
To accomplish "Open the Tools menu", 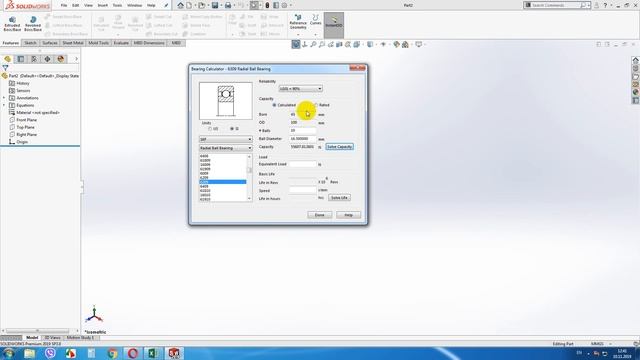I will pyautogui.click(x=117, y=5).
